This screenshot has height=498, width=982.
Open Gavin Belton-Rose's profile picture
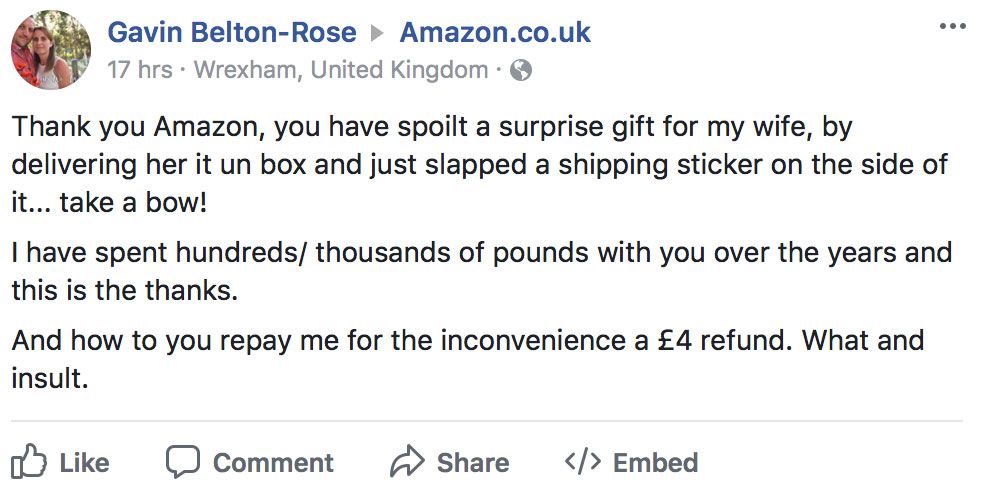(x=50, y=50)
